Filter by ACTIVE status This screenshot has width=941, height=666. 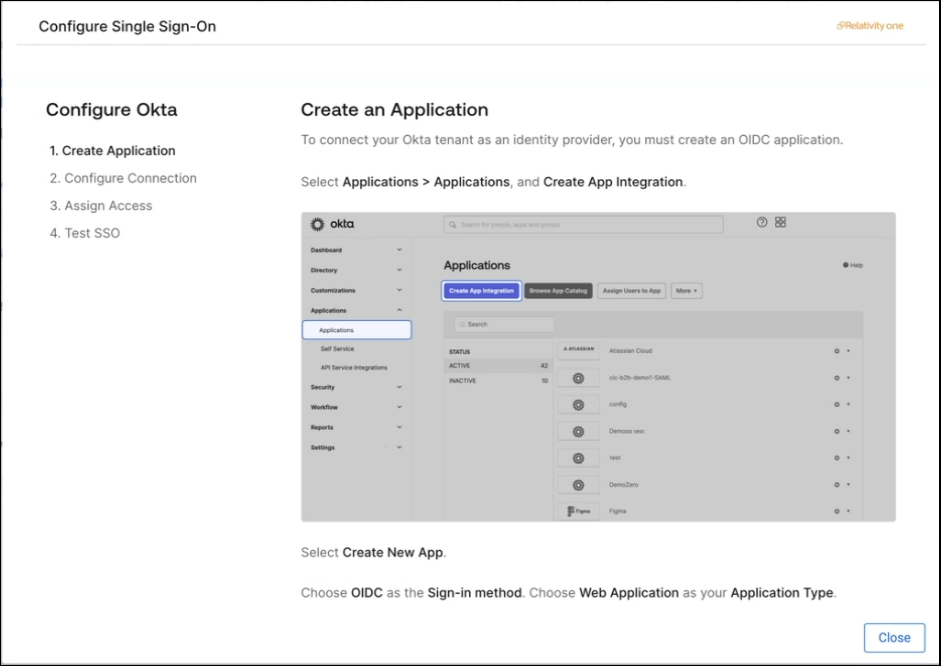point(498,365)
